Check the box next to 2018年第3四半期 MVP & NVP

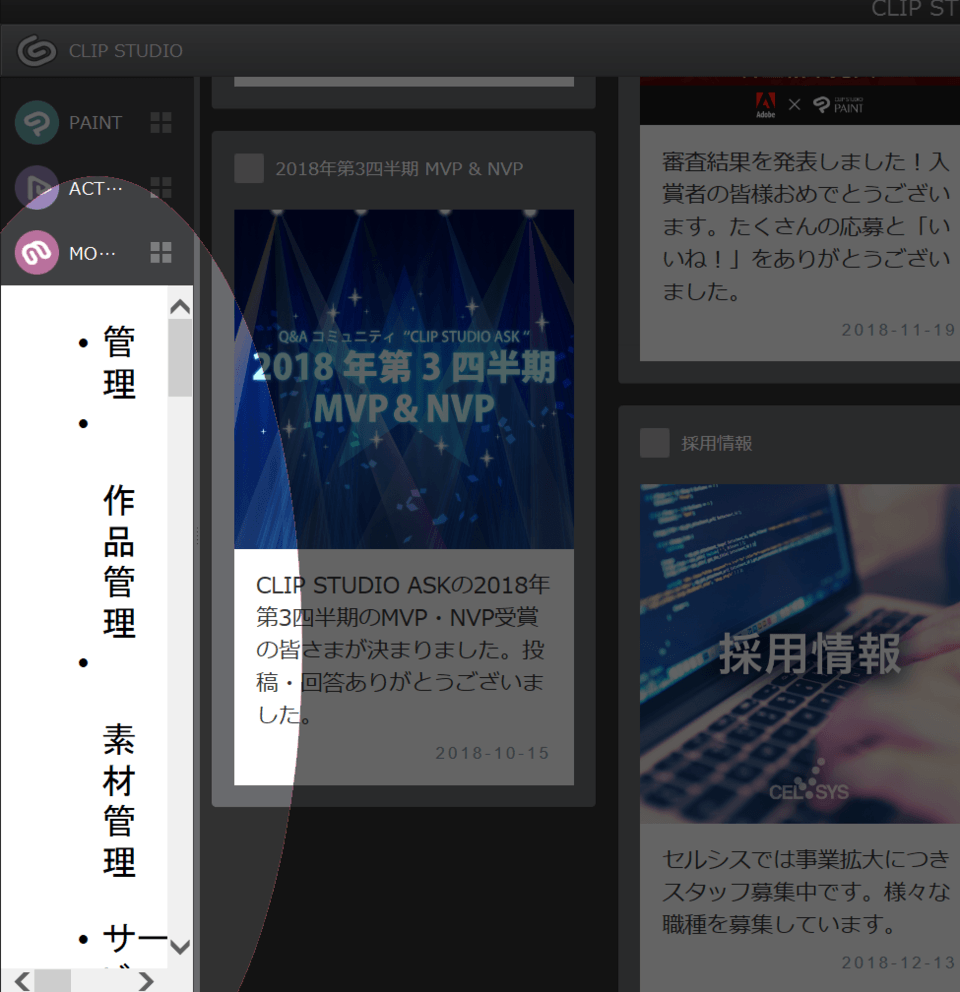pyautogui.click(x=248, y=168)
